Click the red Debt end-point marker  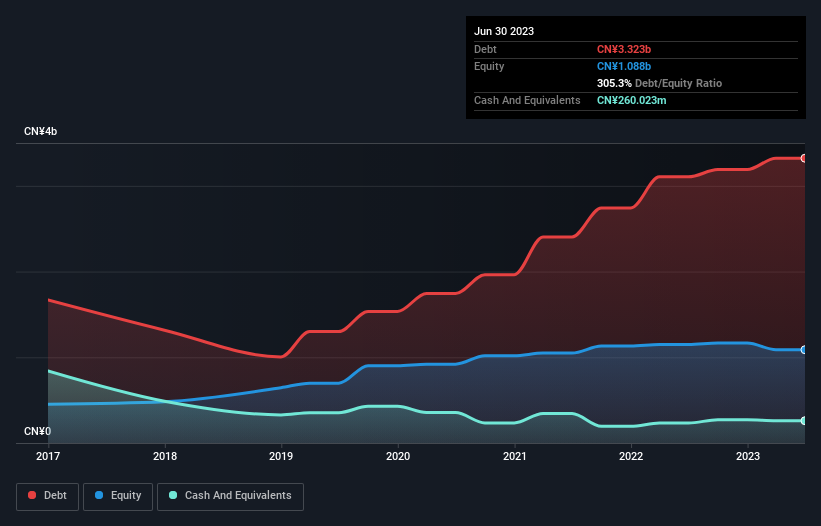[x=804, y=158]
